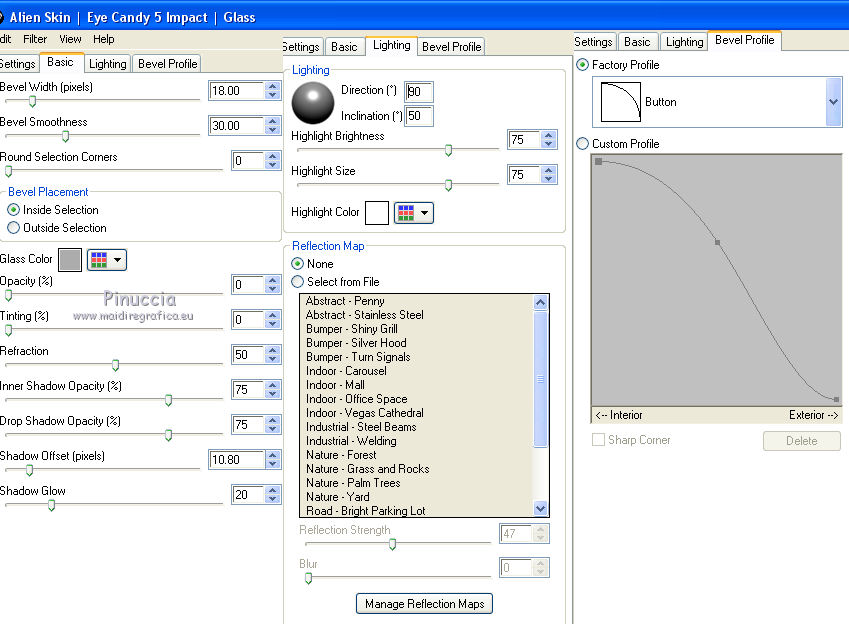Click the Delete profile point button
This screenshot has height=624, width=849.
tap(801, 441)
